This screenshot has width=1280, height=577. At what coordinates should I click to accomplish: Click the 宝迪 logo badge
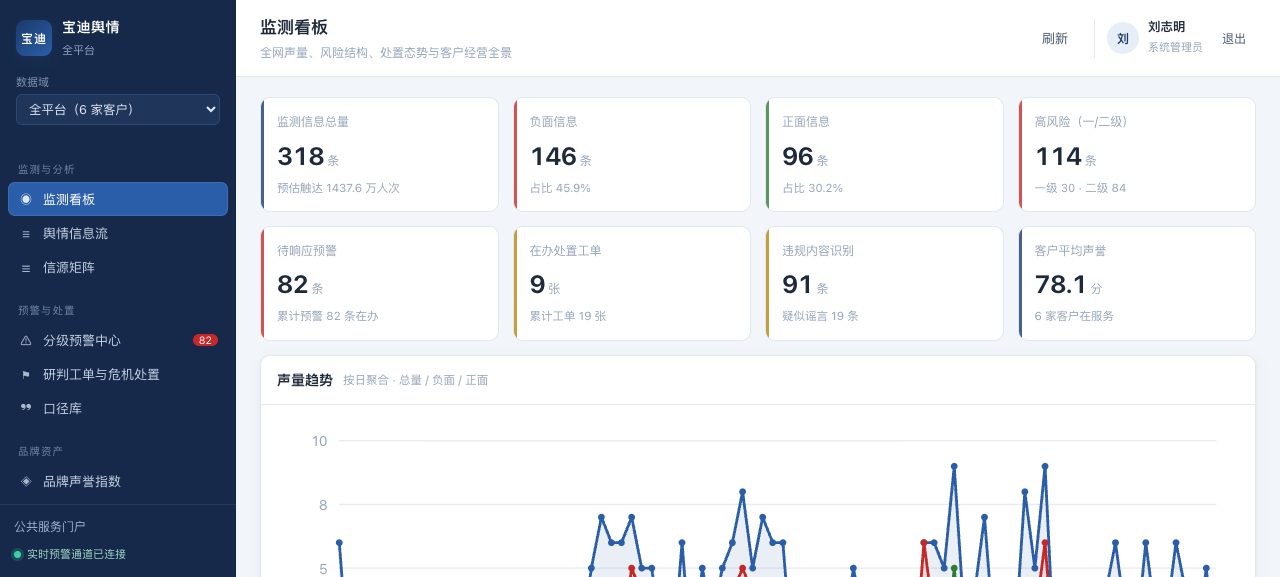coord(34,38)
